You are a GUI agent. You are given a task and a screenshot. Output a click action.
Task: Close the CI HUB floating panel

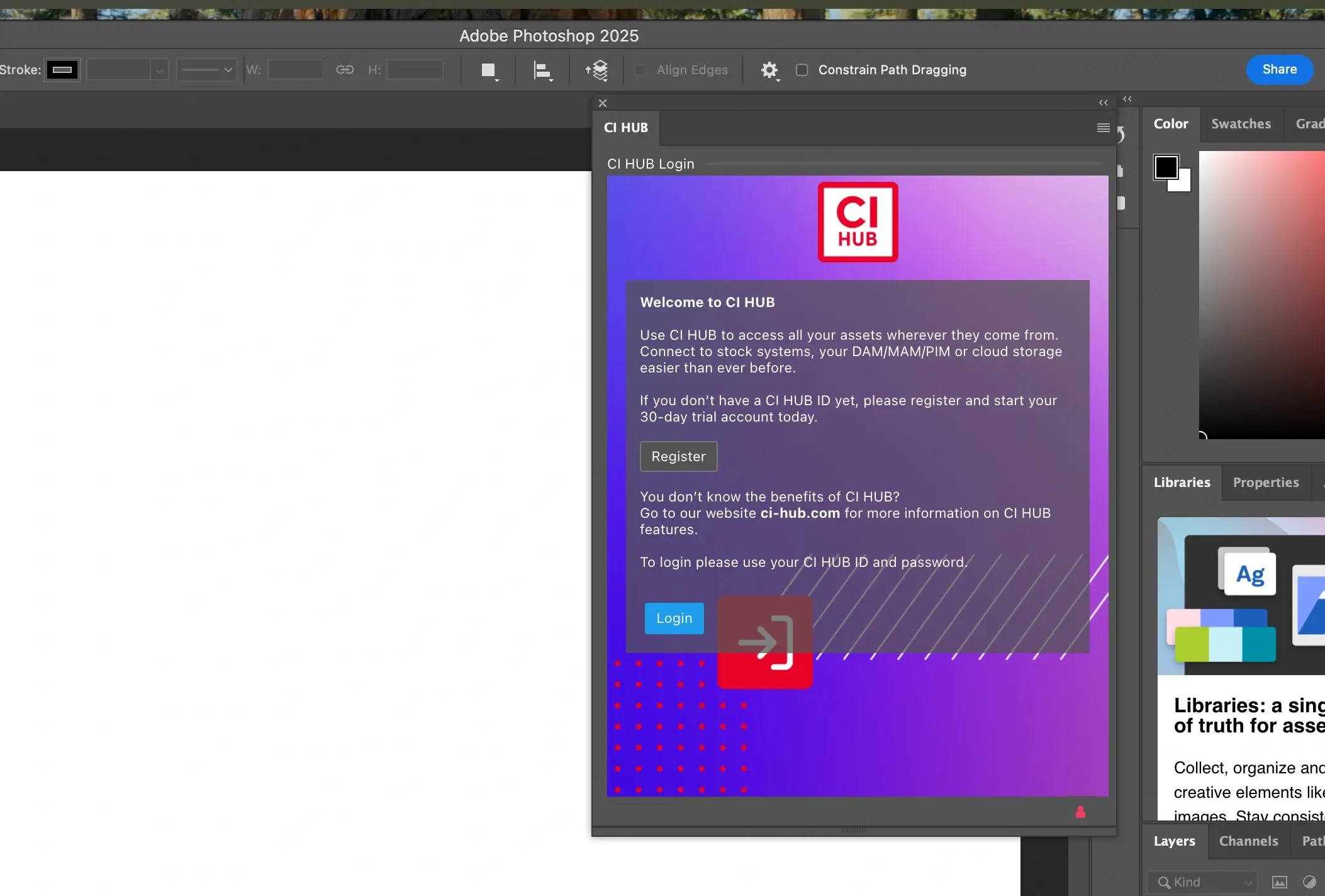pyautogui.click(x=603, y=103)
